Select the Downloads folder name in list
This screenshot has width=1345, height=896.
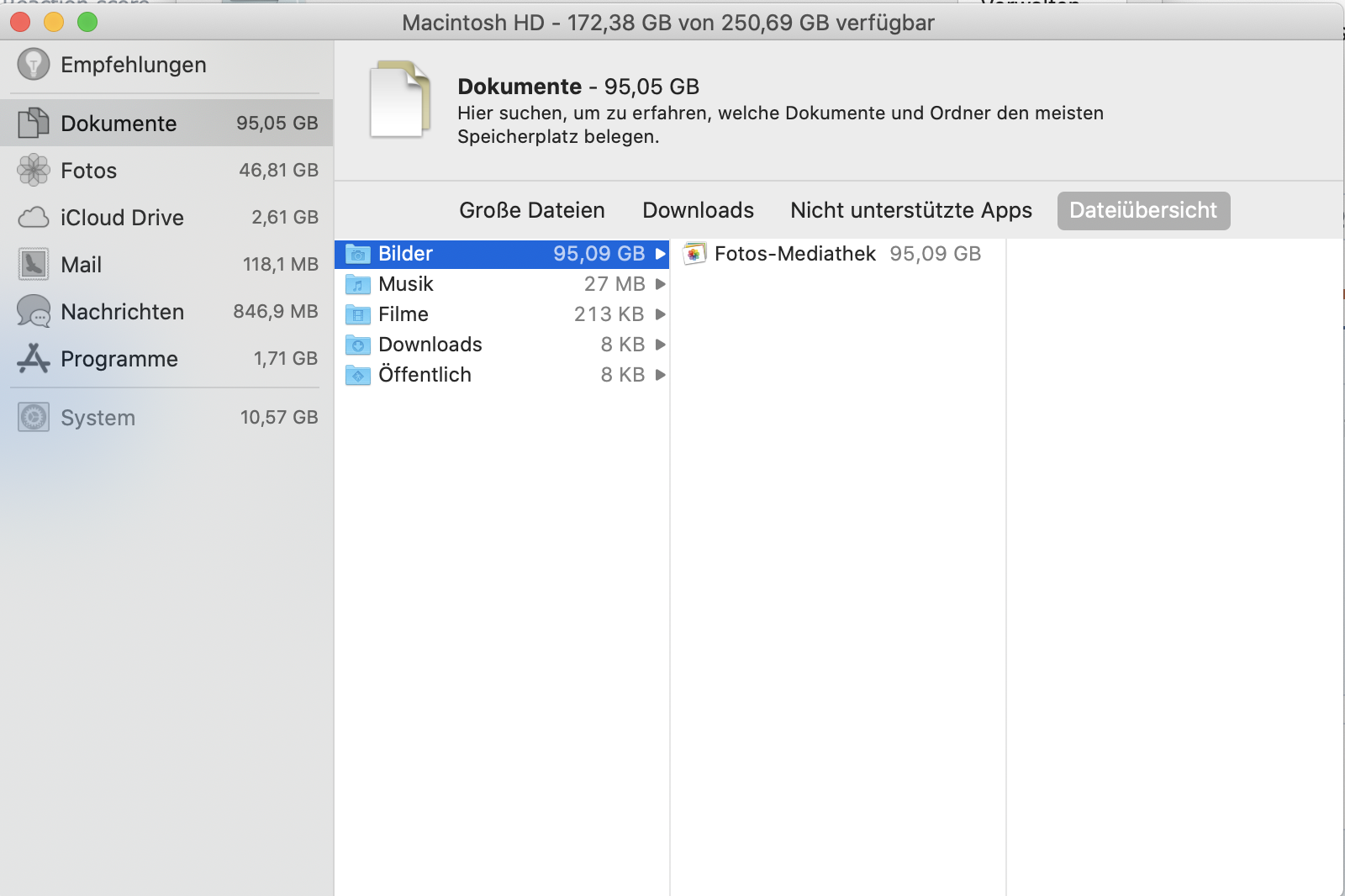tap(430, 345)
